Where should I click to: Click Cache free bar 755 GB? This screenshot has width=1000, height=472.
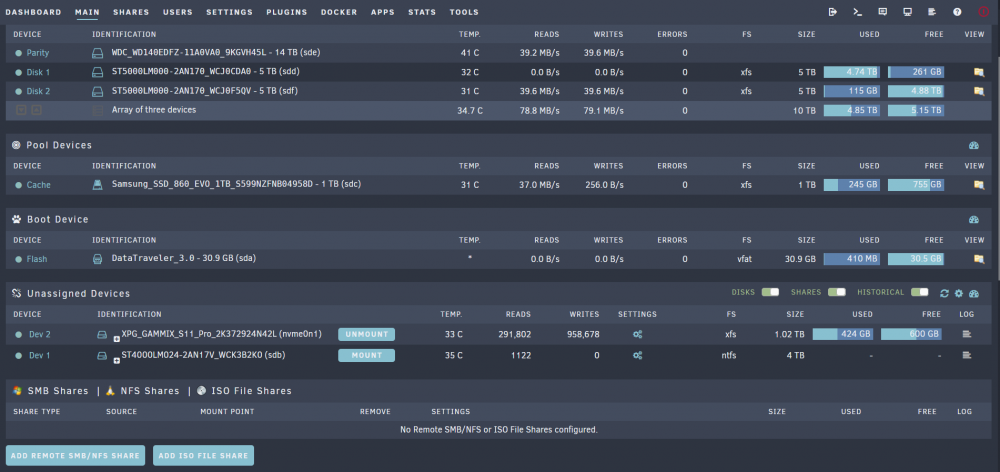pyautogui.click(x=916, y=185)
